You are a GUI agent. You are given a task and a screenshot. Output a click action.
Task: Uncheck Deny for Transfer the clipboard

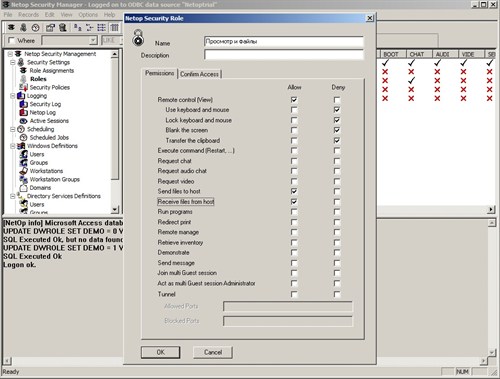[337, 140]
